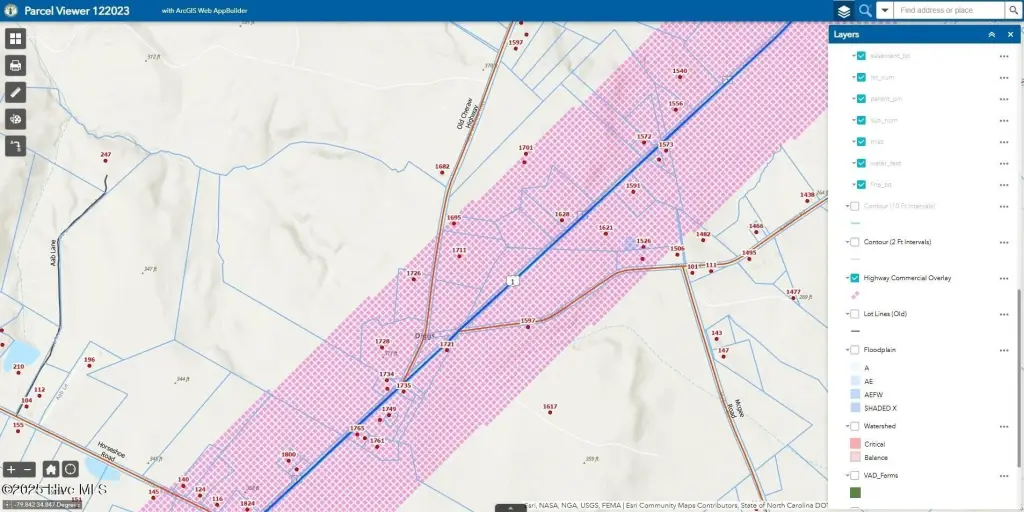Zoom in on the map

click(11, 469)
